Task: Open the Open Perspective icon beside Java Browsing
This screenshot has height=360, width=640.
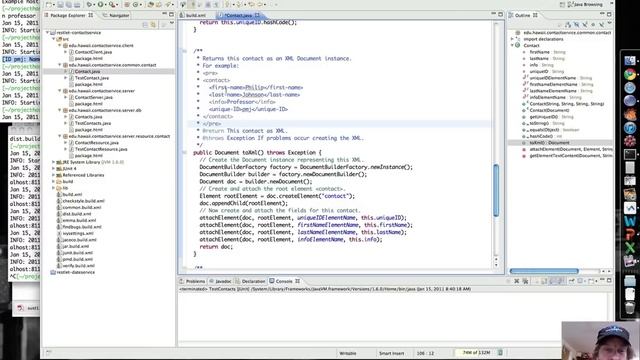Action: point(562,4)
